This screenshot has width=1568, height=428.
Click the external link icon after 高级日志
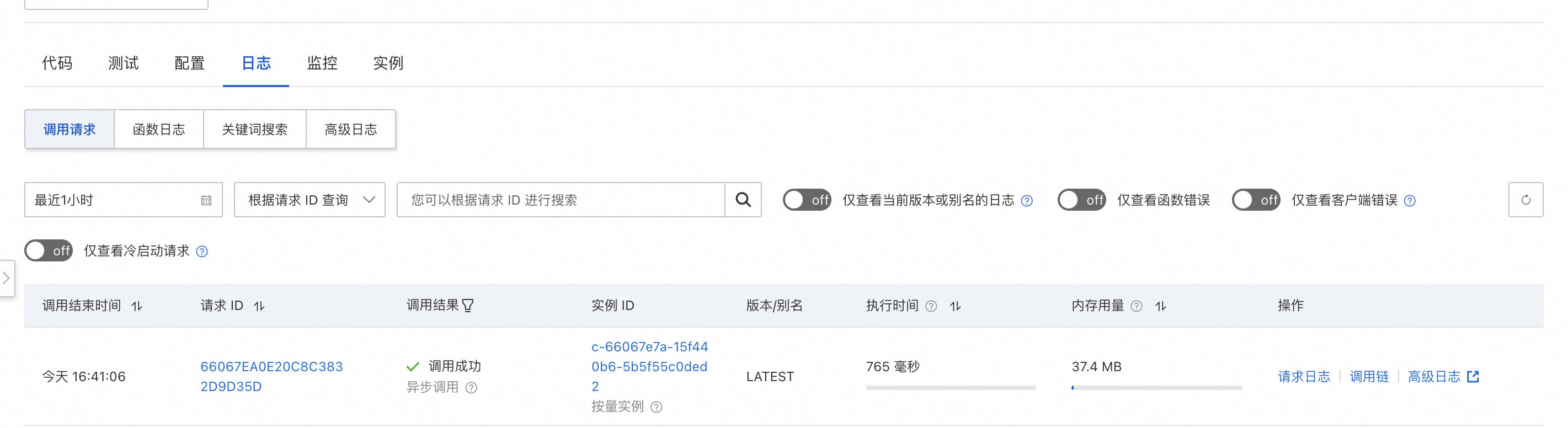1473,376
